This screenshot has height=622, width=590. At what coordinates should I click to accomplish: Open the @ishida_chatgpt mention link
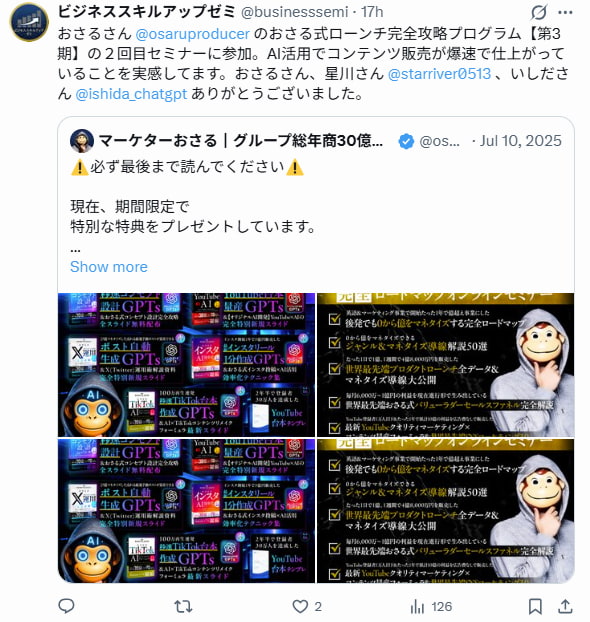tap(131, 94)
